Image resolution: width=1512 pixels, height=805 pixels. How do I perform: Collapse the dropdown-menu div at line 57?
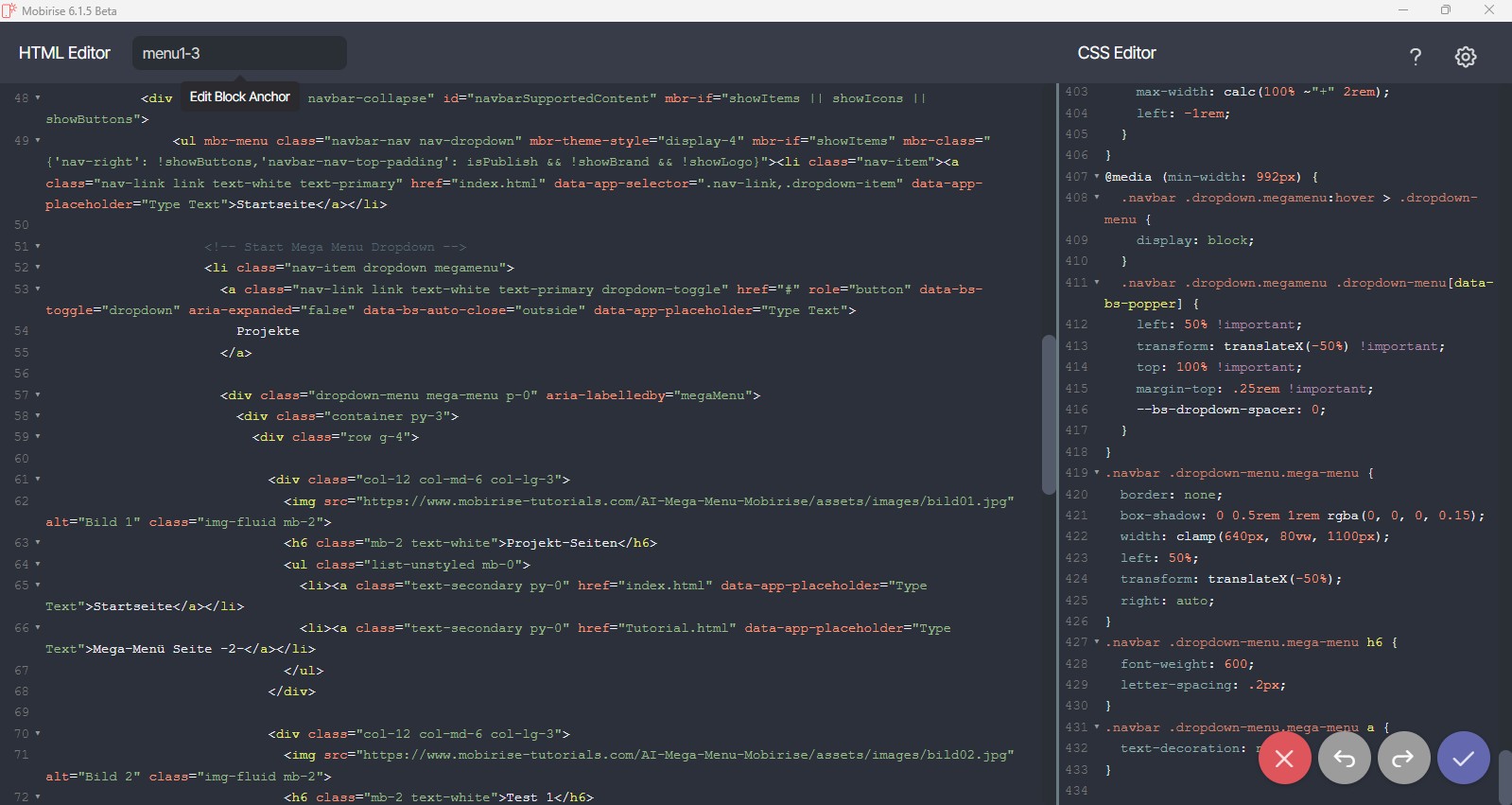click(x=38, y=395)
